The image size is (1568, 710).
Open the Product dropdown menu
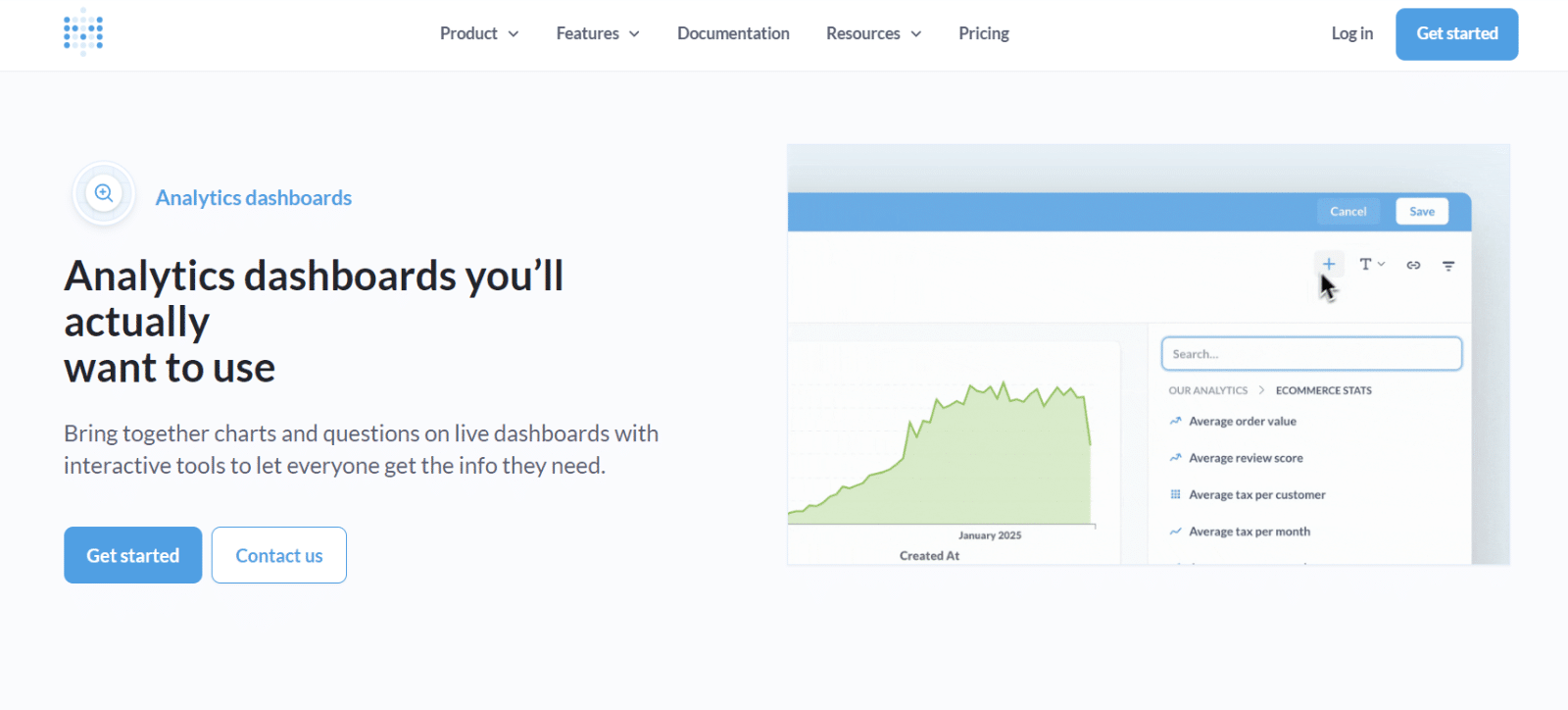click(479, 33)
